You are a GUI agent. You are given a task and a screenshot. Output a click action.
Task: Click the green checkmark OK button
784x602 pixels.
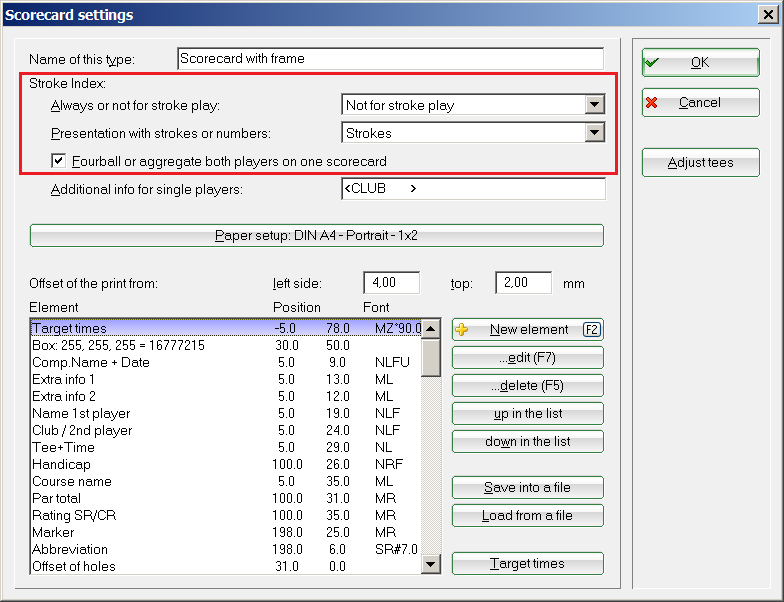(700, 62)
